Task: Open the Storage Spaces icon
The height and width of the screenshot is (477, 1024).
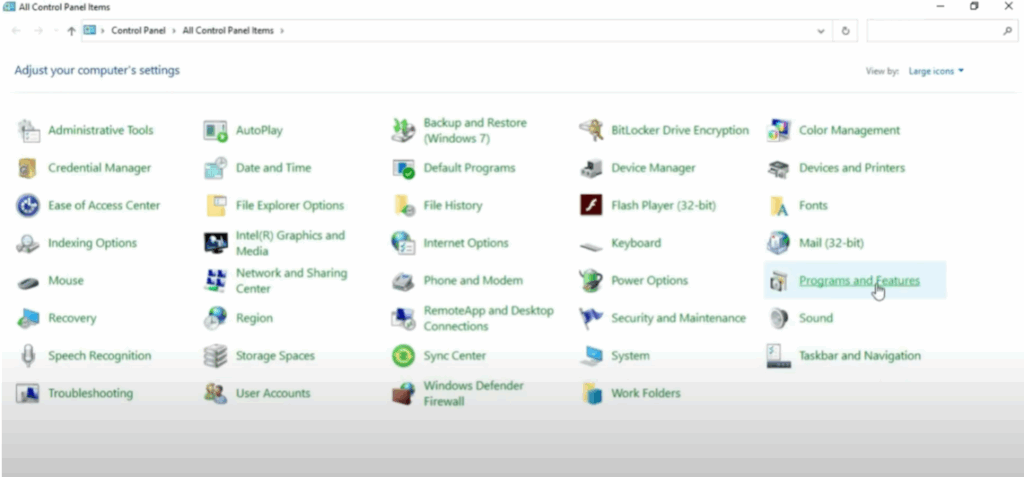Action: point(216,356)
